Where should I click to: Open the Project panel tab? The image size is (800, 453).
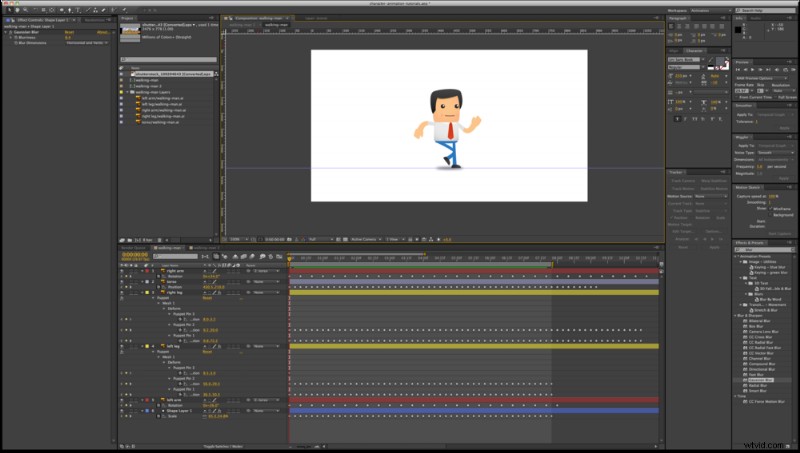coord(128,18)
